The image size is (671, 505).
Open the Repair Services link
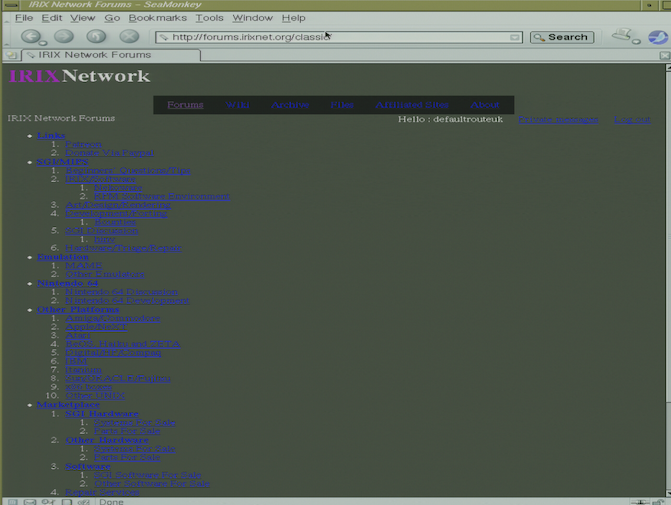102,492
